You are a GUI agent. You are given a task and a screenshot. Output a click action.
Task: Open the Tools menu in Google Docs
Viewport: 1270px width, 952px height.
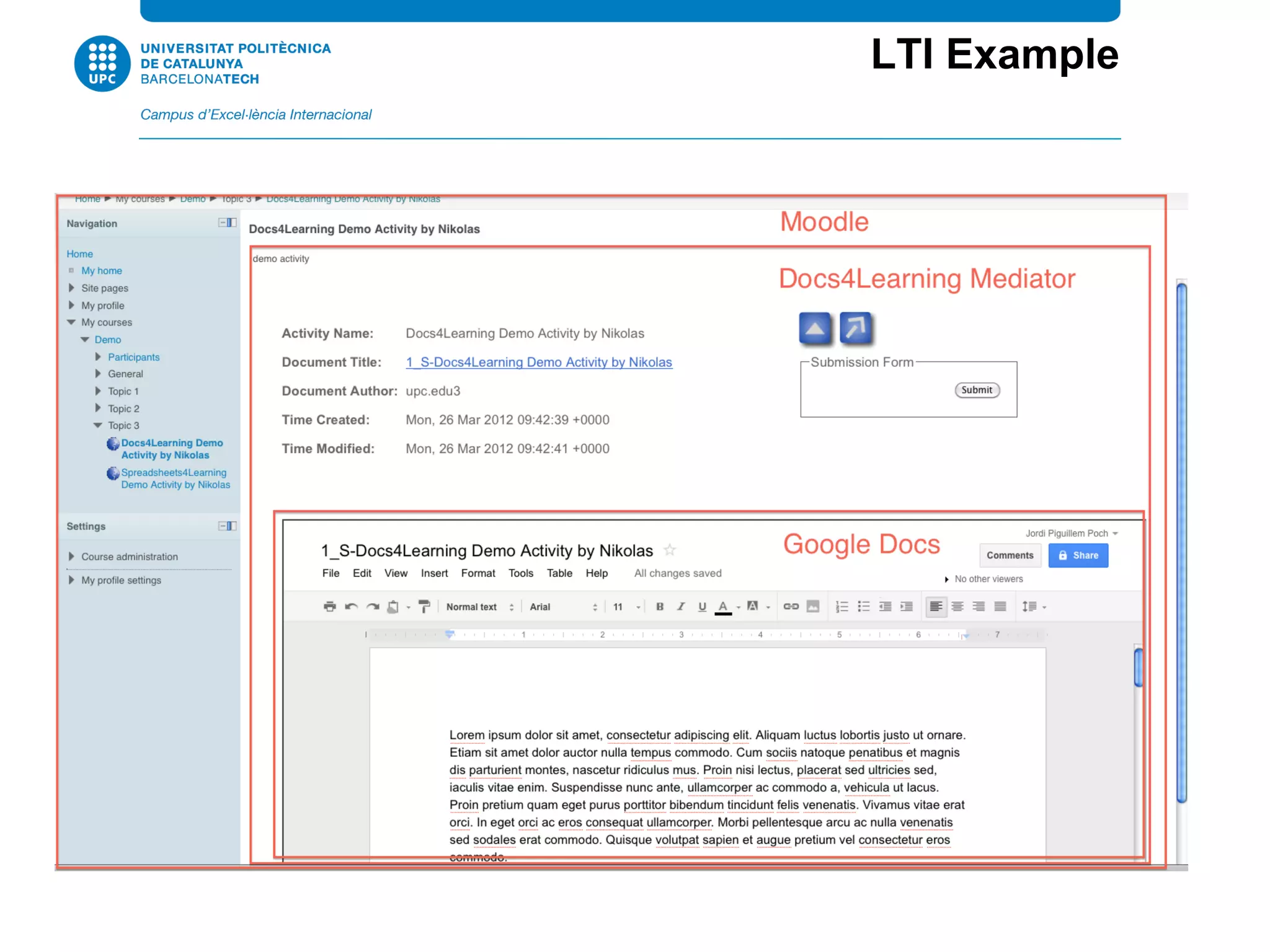pos(521,573)
